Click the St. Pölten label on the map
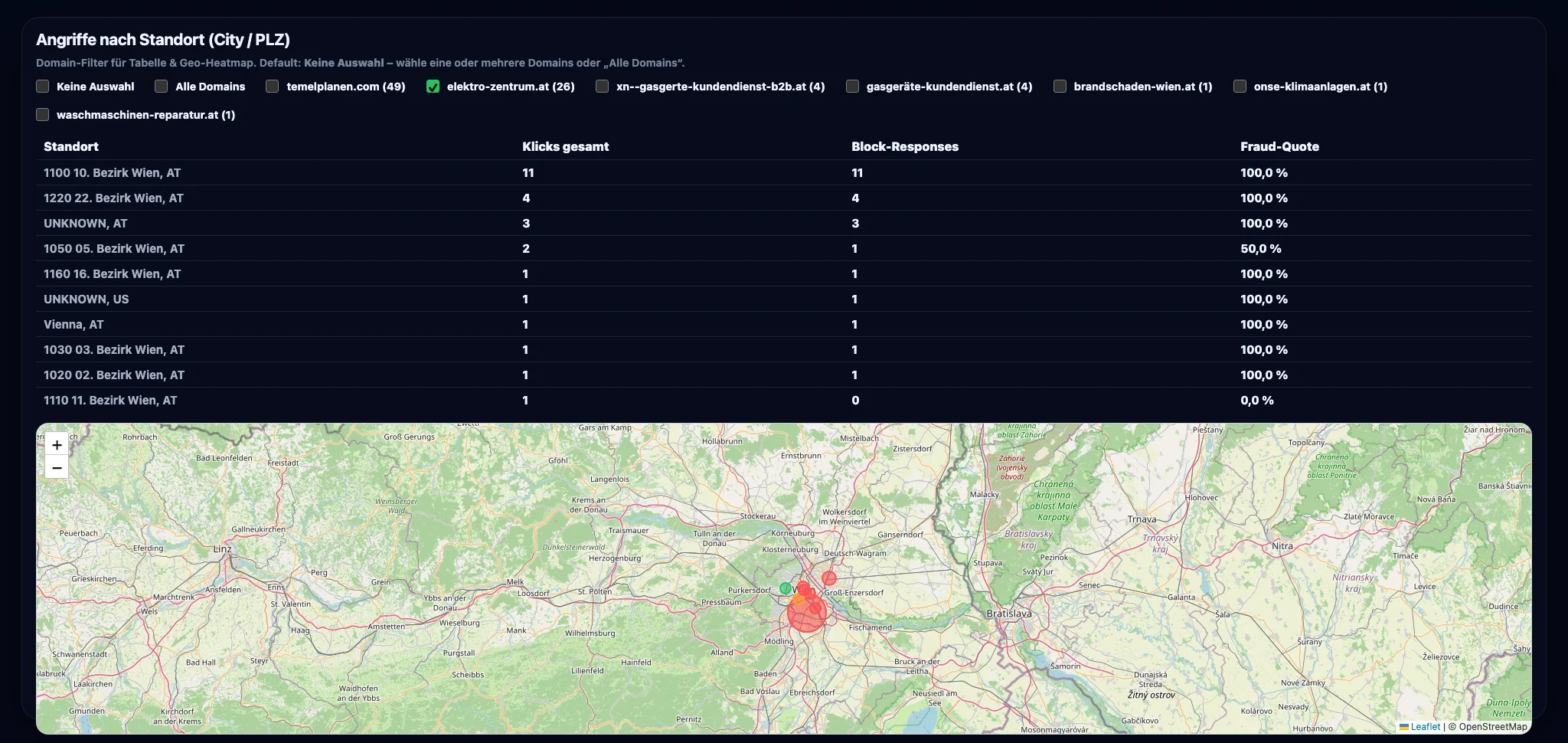This screenshot has width=1568, height=743. click(594, 591)
